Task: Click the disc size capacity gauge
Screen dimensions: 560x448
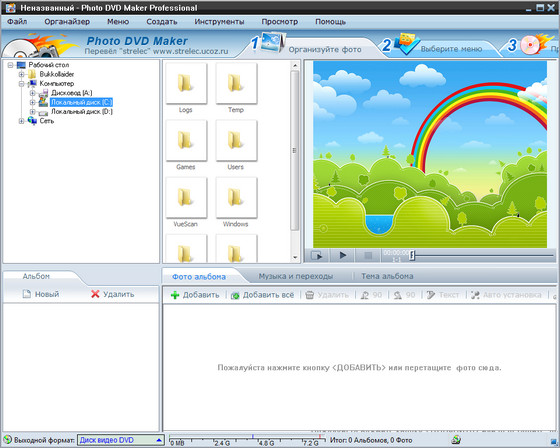Action: coord(247,440)
